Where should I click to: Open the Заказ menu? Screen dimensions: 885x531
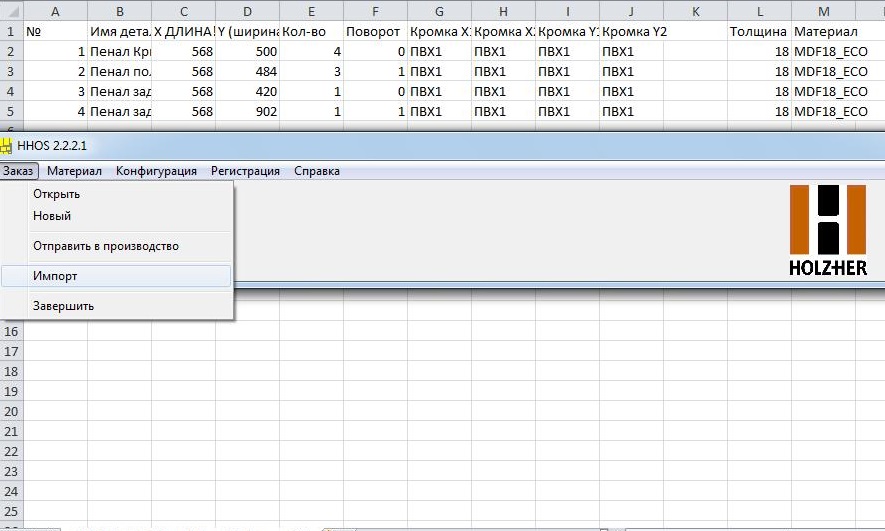19,171
